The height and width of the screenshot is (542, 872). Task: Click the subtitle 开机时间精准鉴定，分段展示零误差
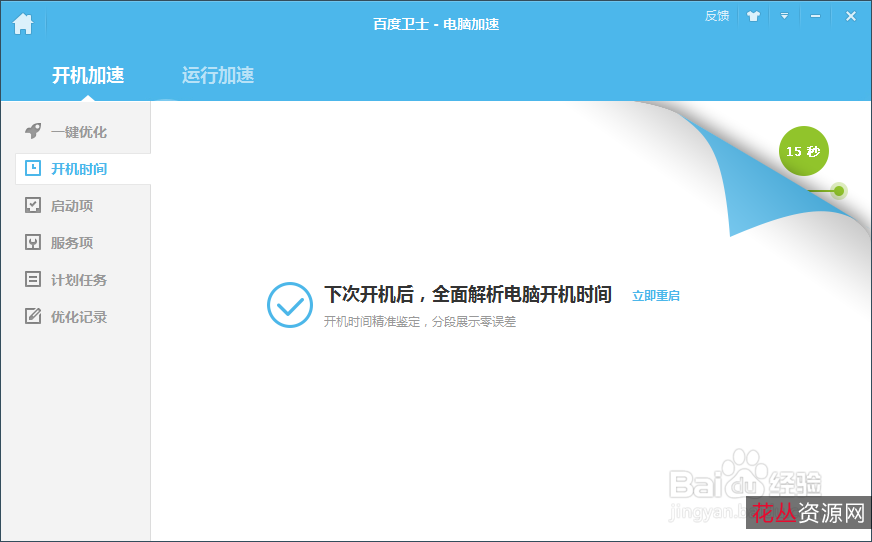[x=420, y=321]
